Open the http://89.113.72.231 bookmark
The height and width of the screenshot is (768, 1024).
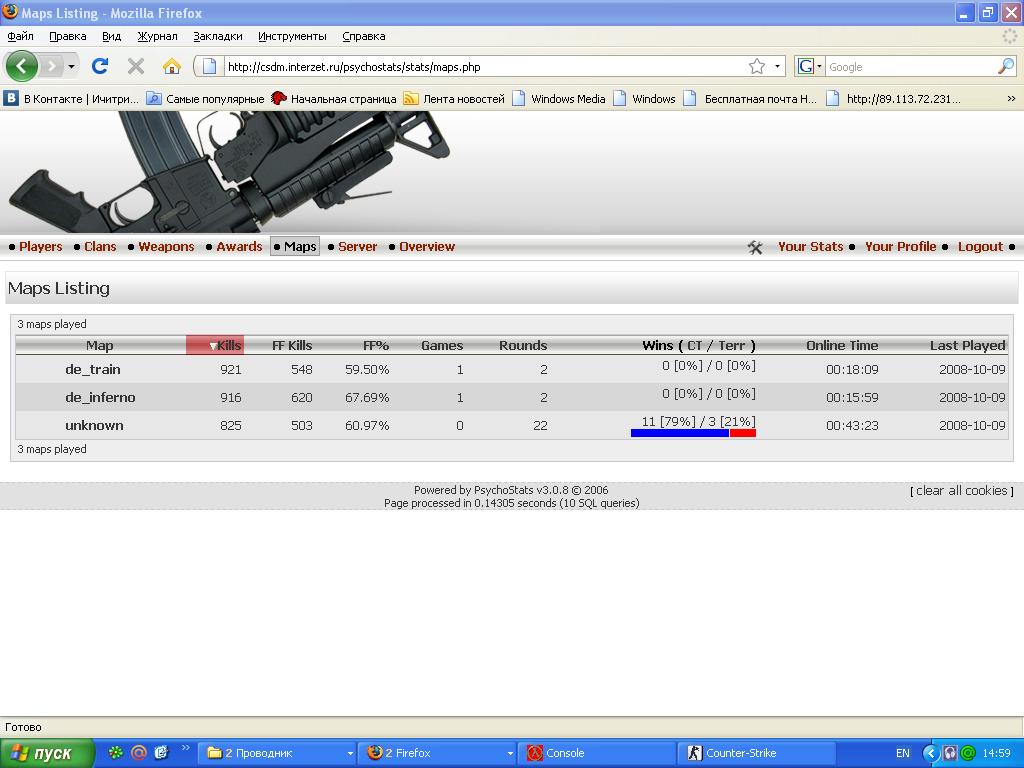pos(894,99)
